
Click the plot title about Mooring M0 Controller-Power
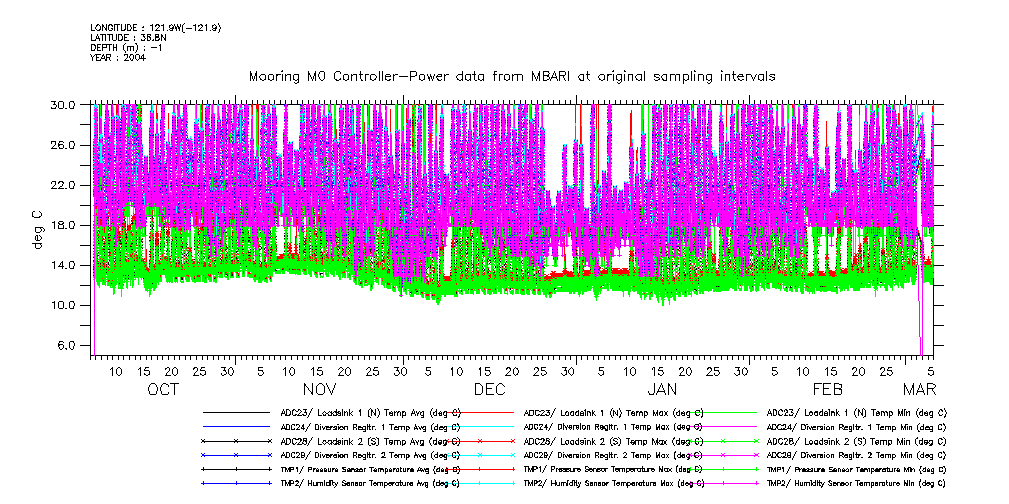coord(512,76)
